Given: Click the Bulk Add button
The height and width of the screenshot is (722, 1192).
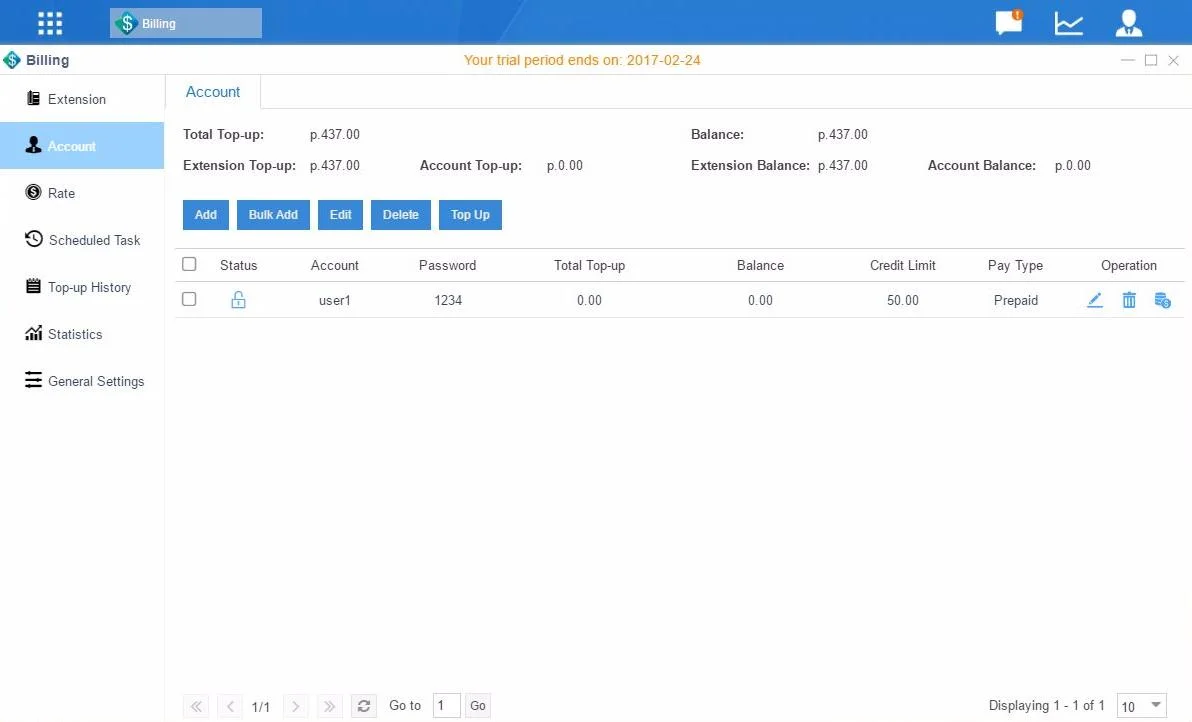Looking at the screenshot, I should coord(273,215).
